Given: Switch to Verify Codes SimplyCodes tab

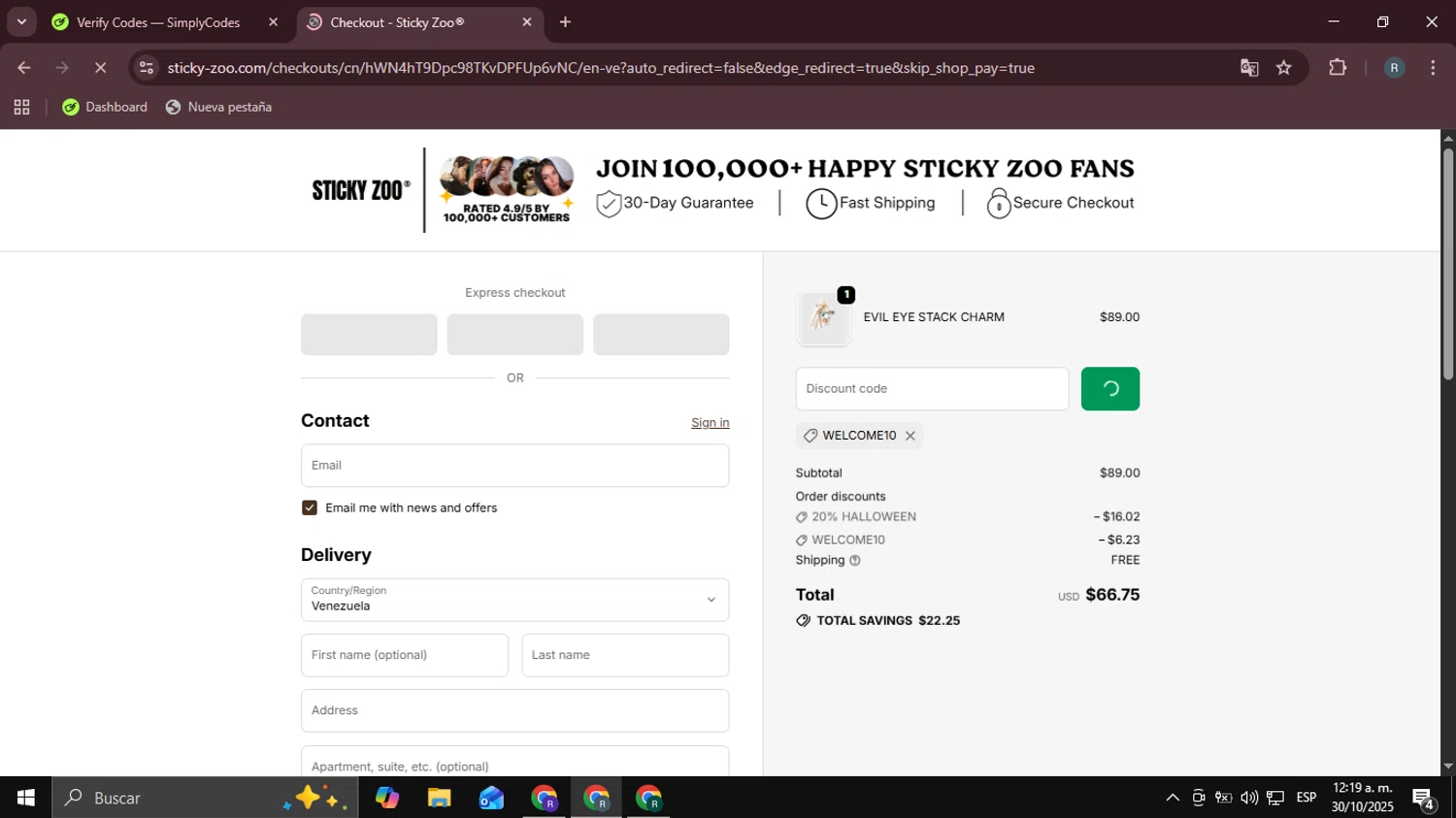Looking at the screenshot, I should click(157, 22).
